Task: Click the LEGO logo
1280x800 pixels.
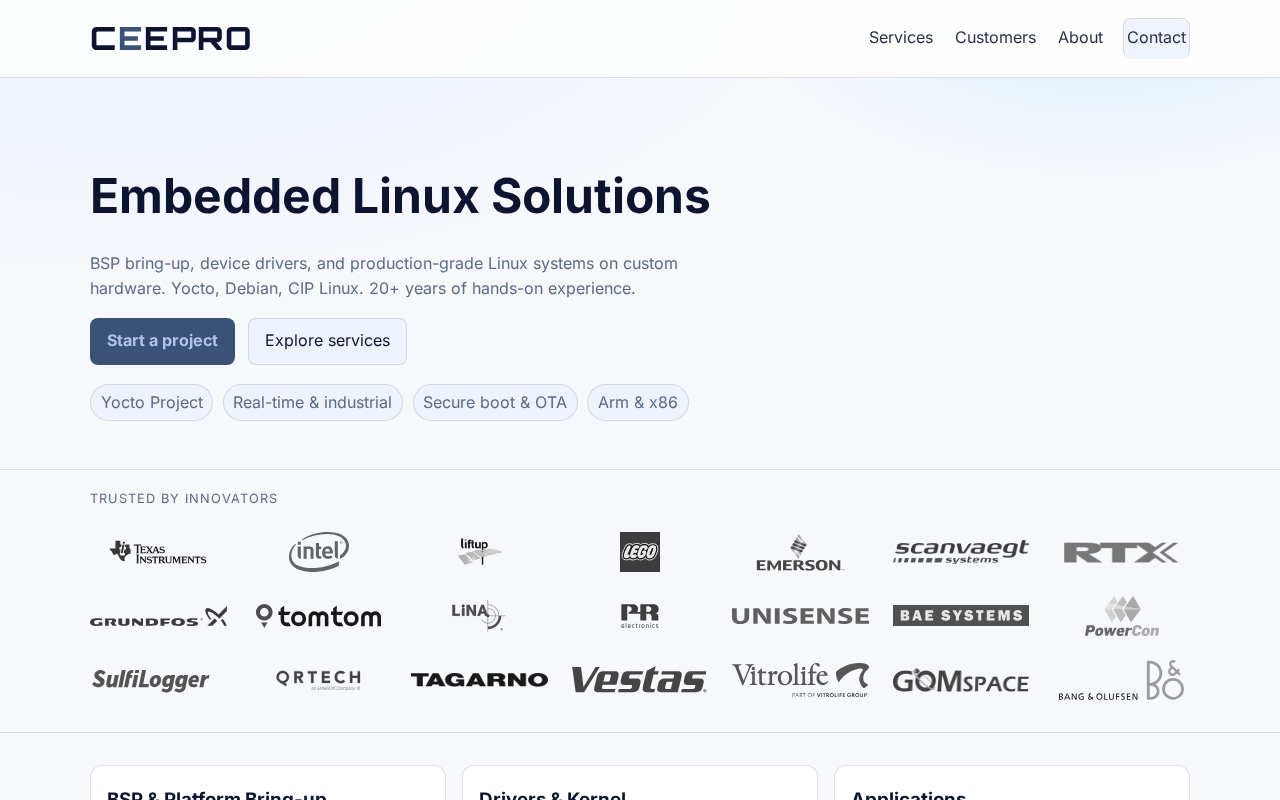Action: [x=640, y=552]
